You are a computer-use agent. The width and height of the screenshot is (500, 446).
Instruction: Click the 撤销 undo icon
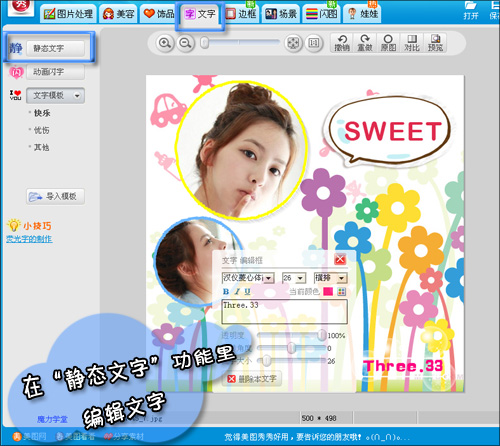(342, 43)
